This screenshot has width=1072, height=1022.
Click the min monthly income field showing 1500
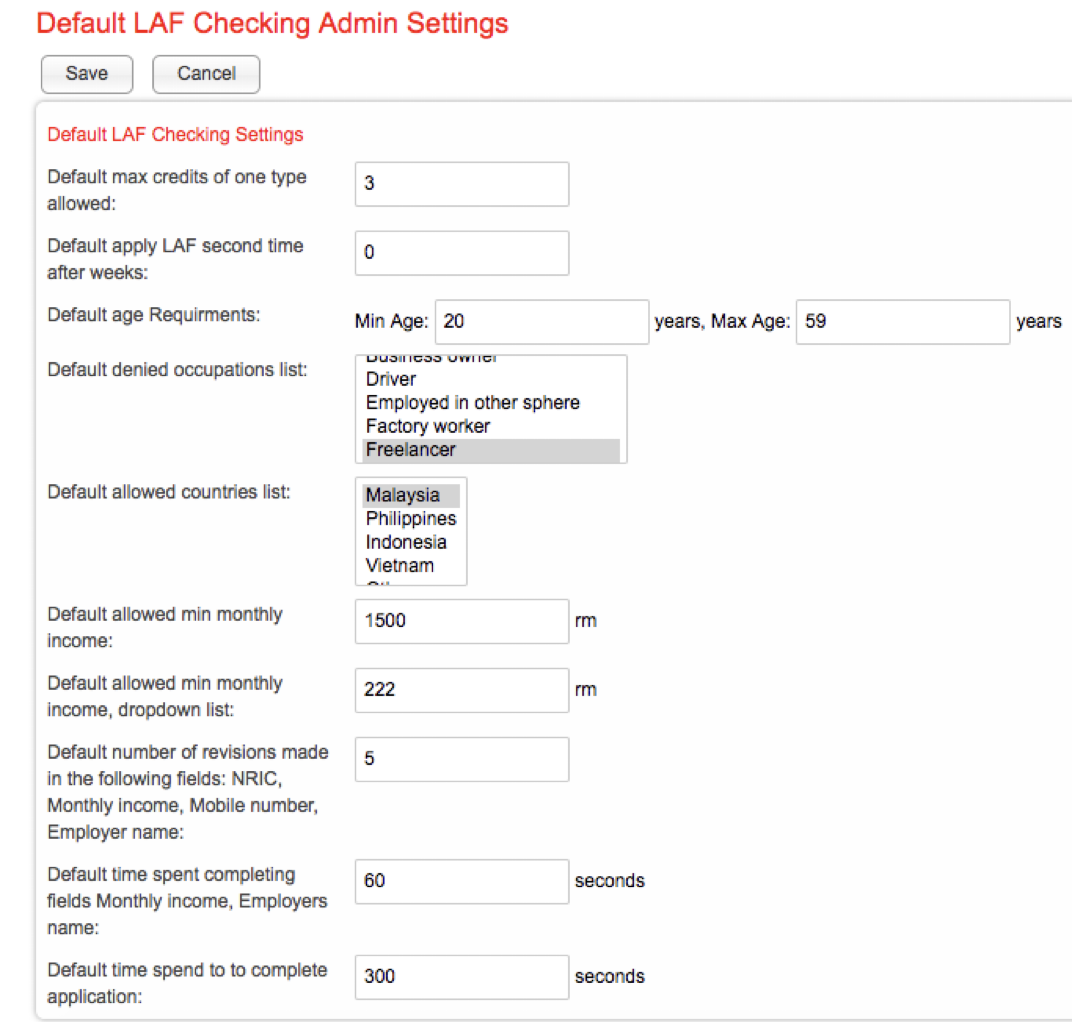pos(461,621)
